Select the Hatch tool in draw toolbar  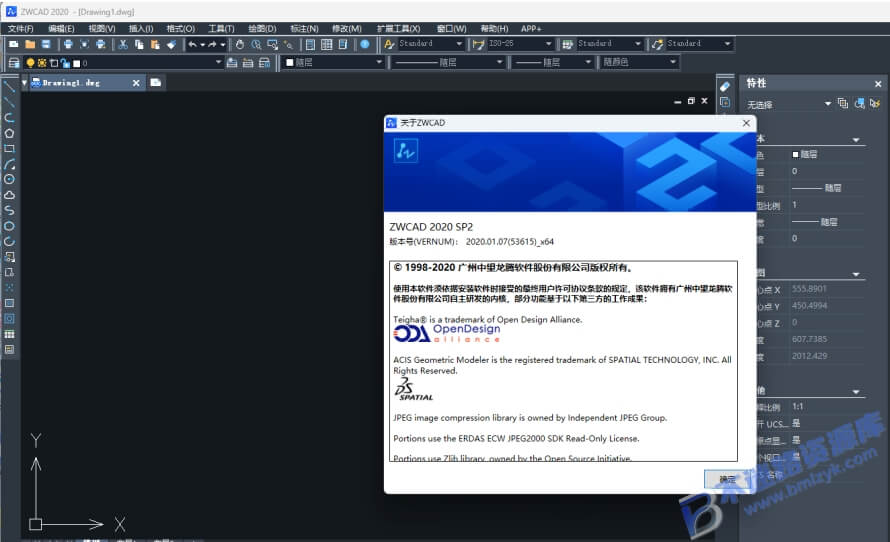coord(9,303)
